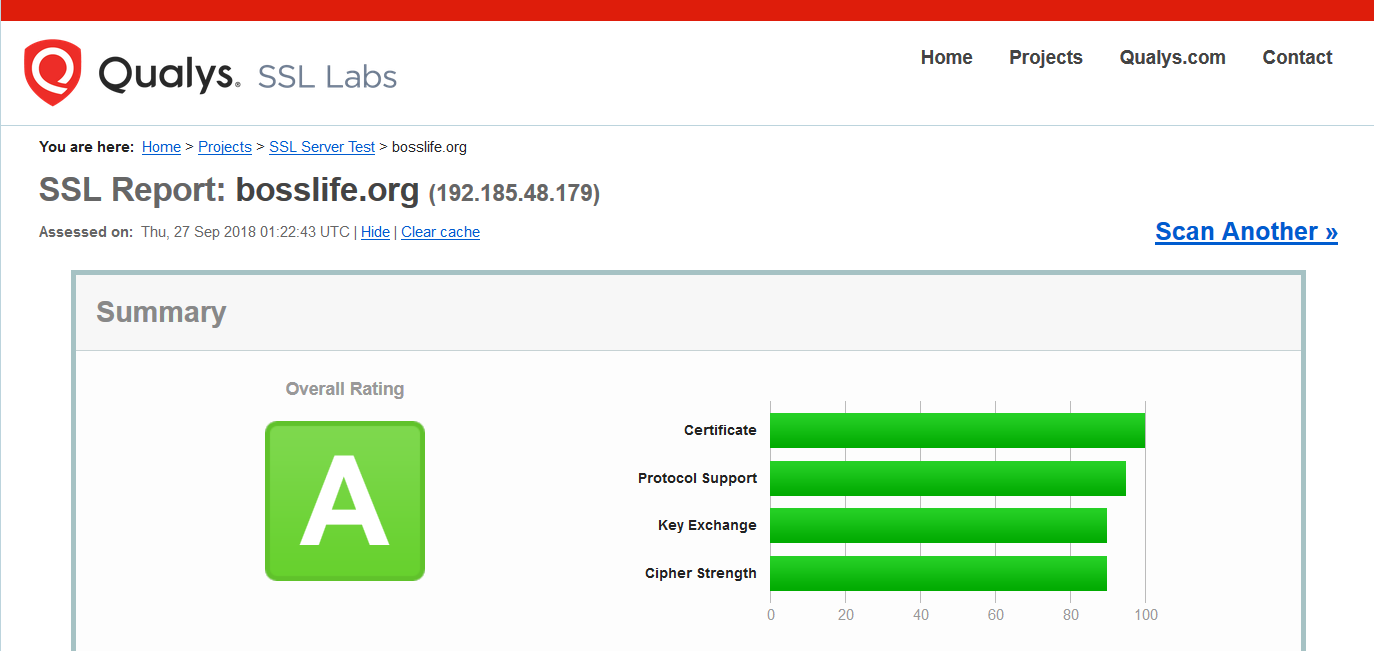Click the Summary section heading

point(161,312)
